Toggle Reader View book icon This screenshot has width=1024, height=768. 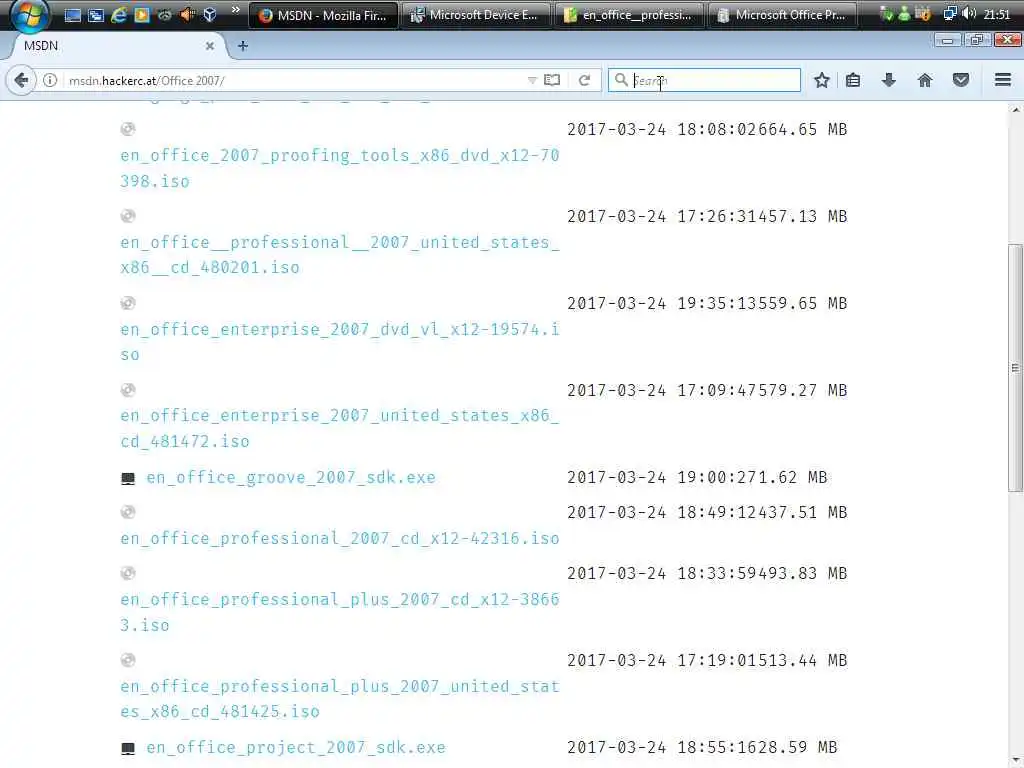[552, 80]
